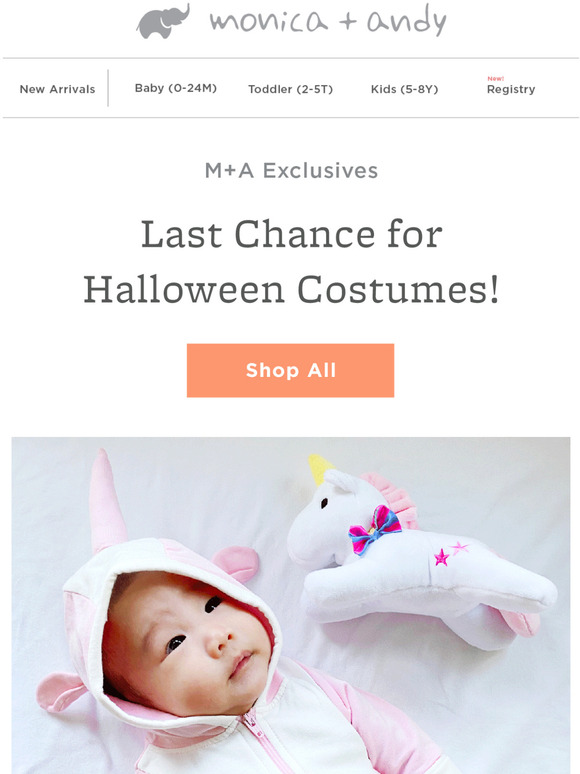
Task: Click the yellow horn of the plush toy
Action: tap(320, 468)
